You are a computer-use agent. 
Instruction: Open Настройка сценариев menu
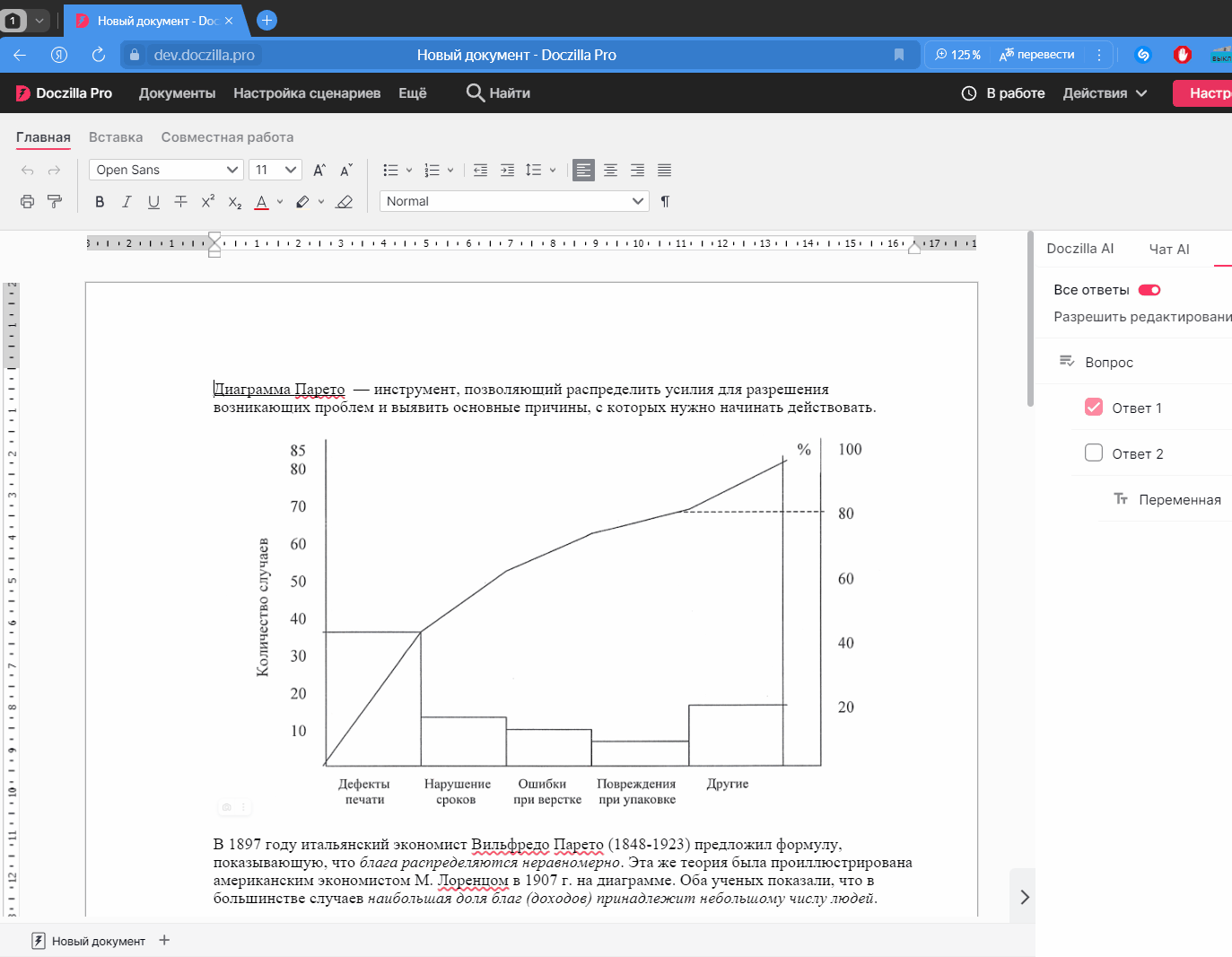click(x=307, y=93)
